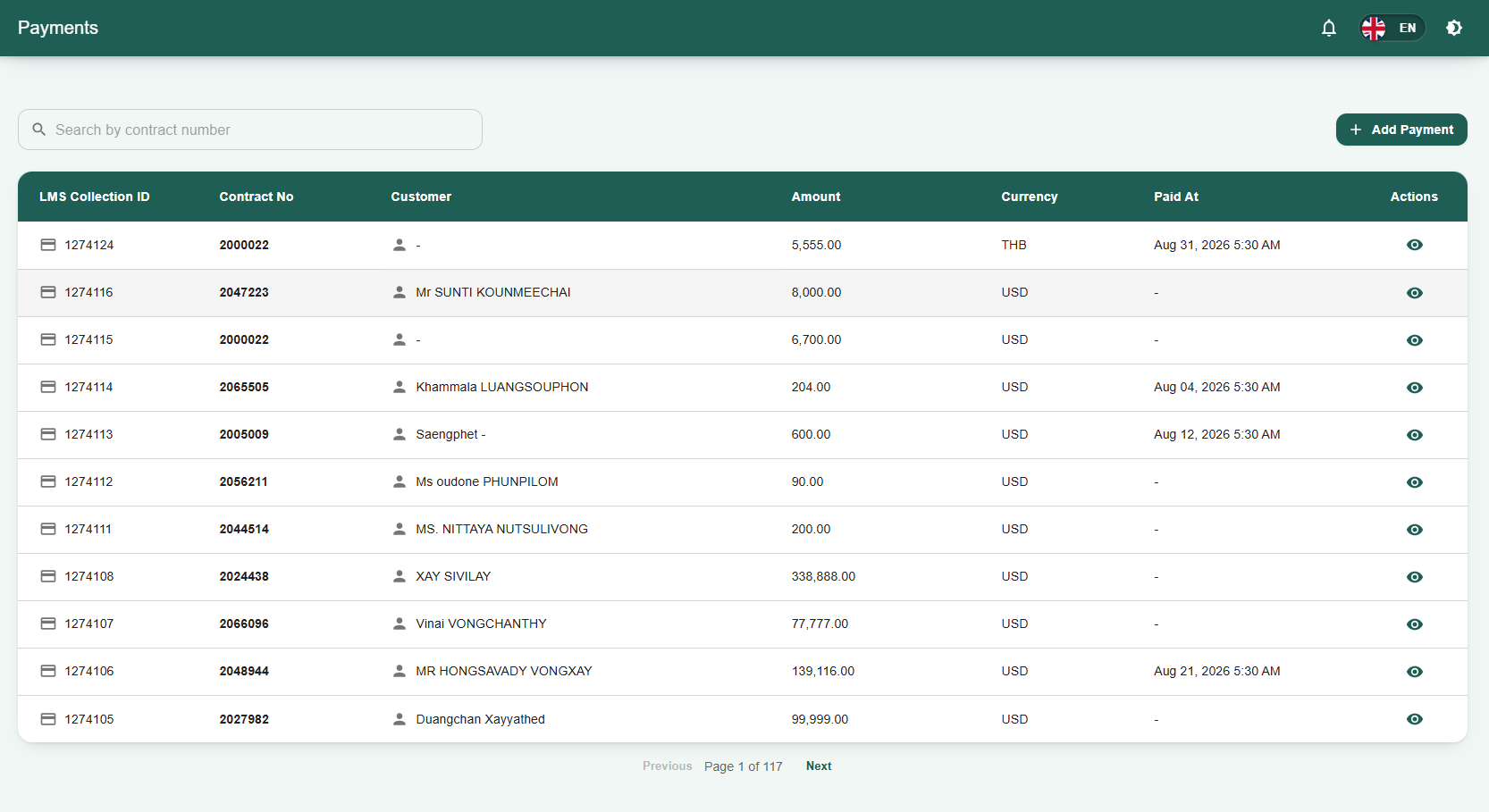Viewport: 1489px width, 812px height.
Task: Click card icon beside collection 1274112
Action: pyautogui.click(x=48, y=481)
